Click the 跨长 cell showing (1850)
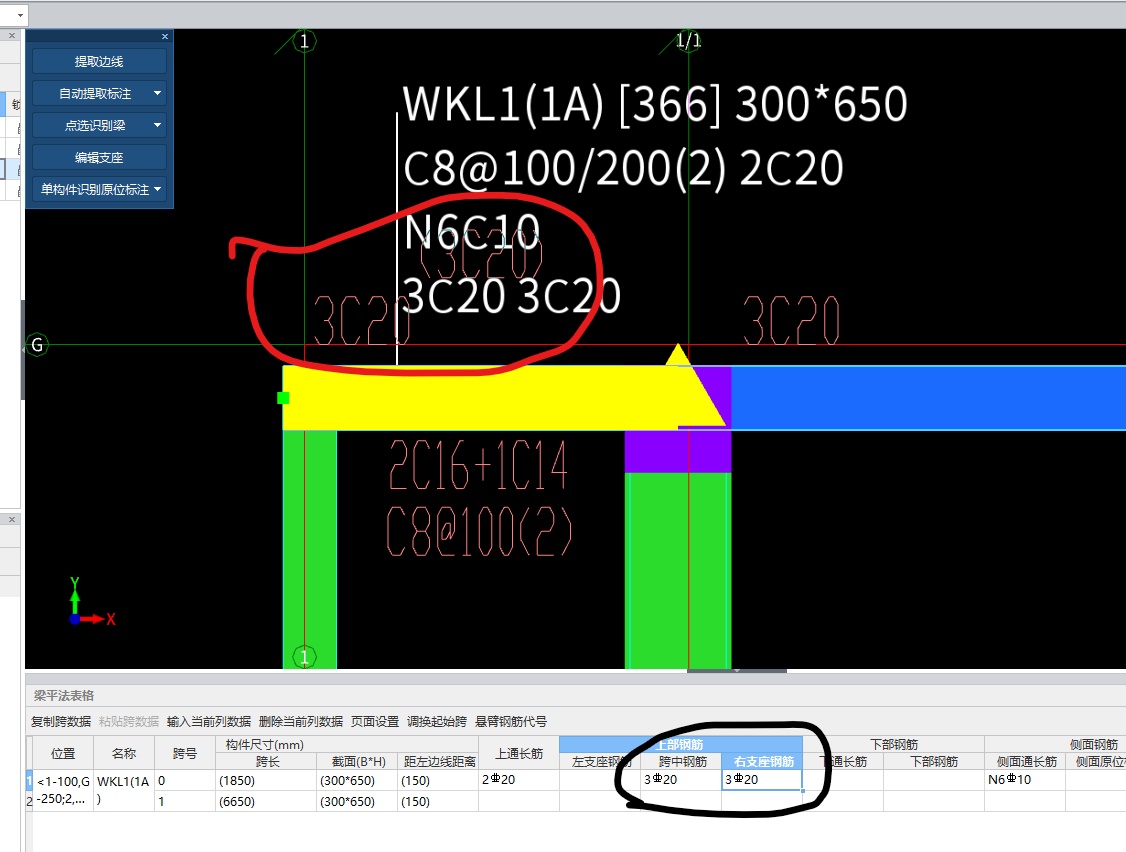This screenshot has height=852, width=1126. coord(266,780)
